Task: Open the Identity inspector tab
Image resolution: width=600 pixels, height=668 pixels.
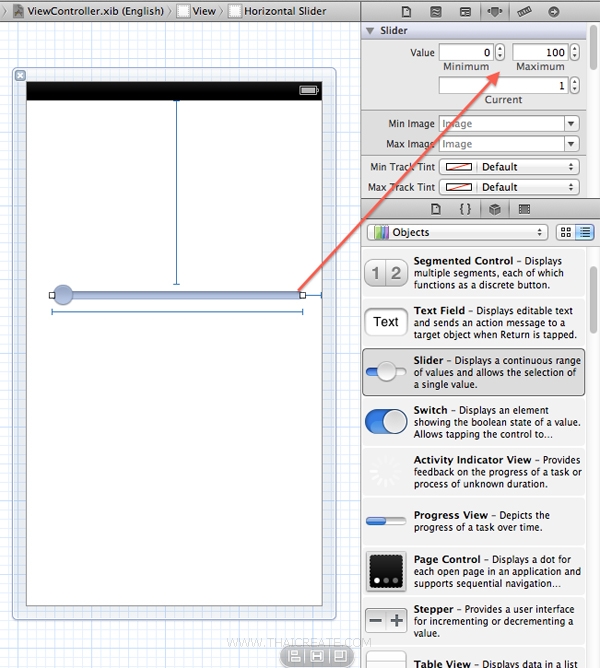Action: click(465, 12)
